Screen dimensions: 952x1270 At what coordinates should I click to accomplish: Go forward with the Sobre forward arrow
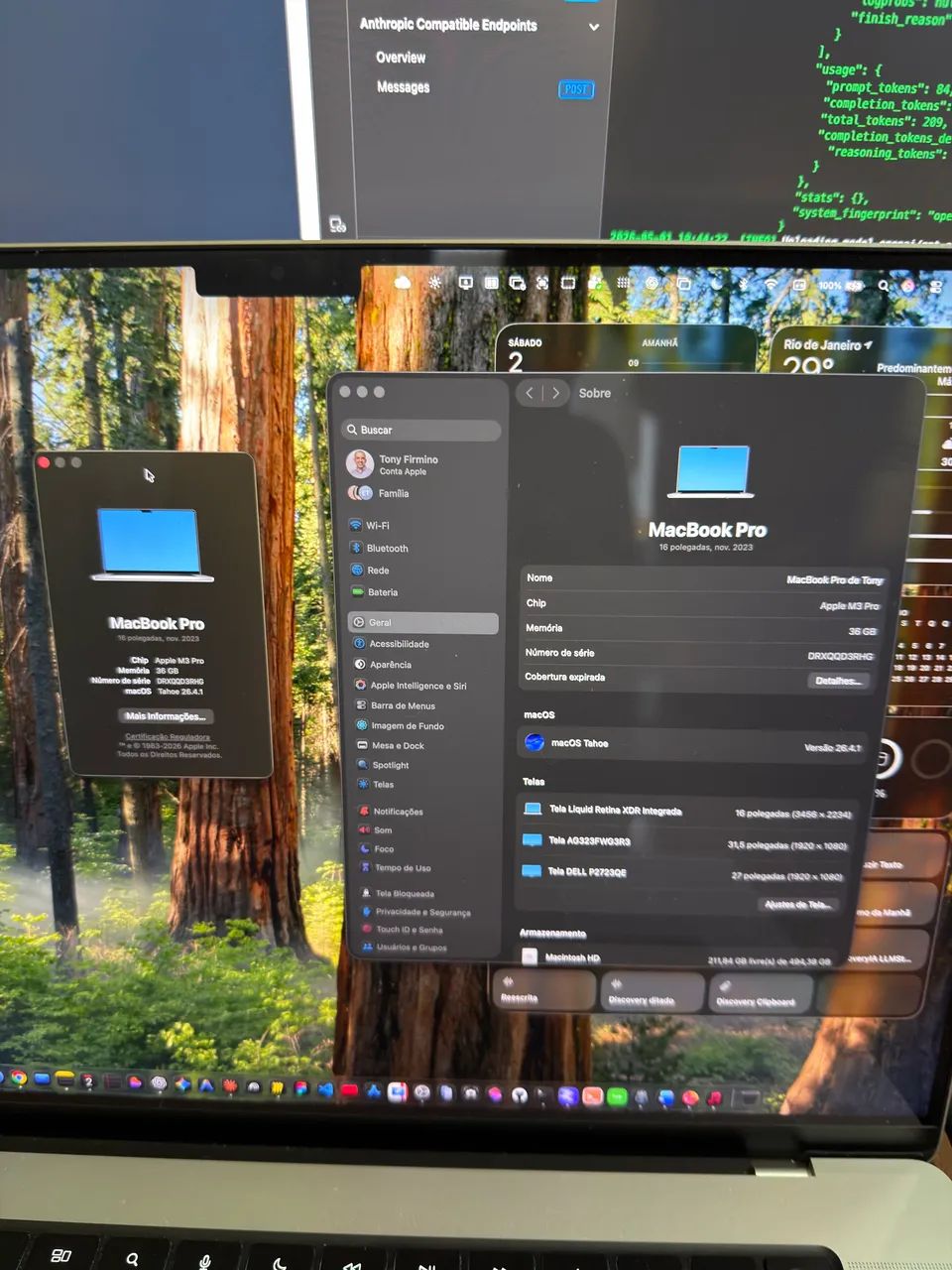click(x=555, y=393)
